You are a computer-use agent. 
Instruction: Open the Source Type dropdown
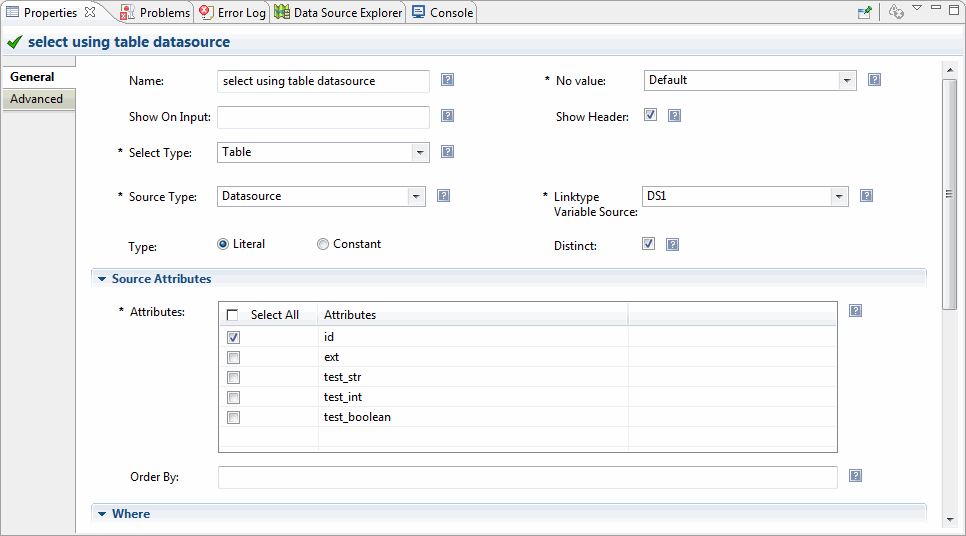pos(416,197)
